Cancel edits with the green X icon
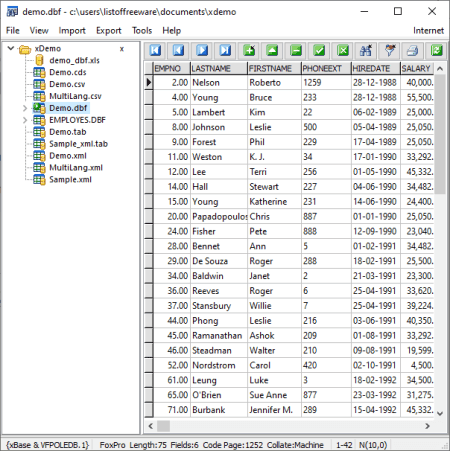 pyautogui.click(x=343, y=51)
